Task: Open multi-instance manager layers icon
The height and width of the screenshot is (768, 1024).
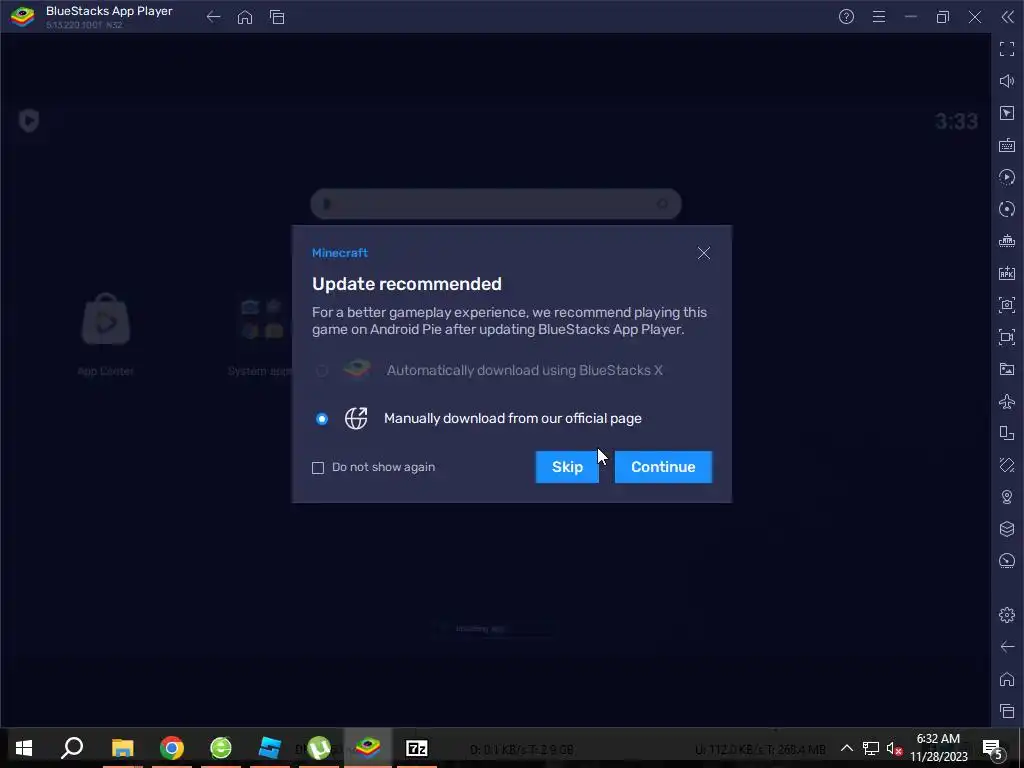Action: coord(1007,529)
